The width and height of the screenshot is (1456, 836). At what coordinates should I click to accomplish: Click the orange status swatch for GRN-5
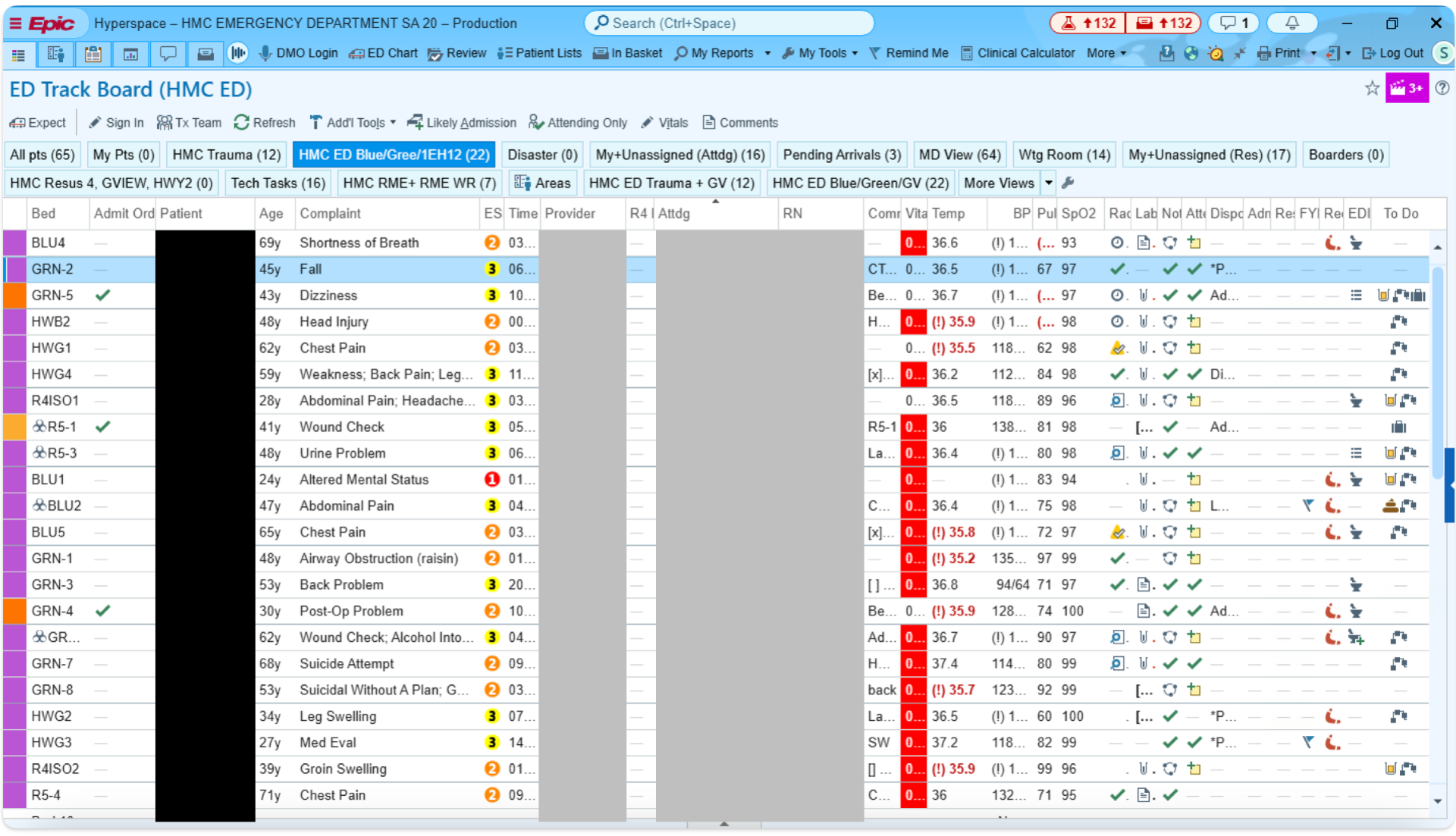click(x=14, y=296)
